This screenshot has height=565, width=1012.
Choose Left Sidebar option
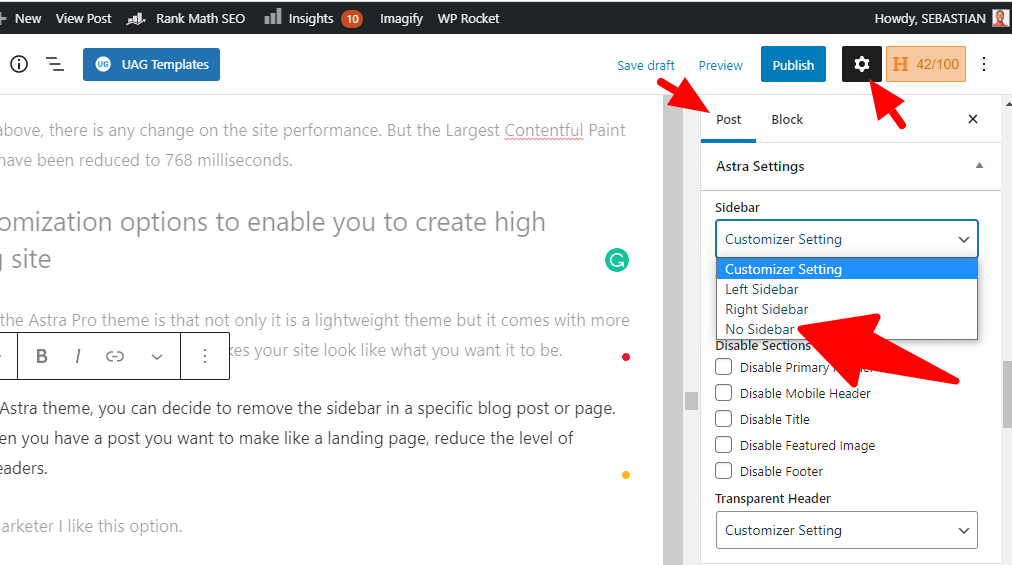coord(847,289)
